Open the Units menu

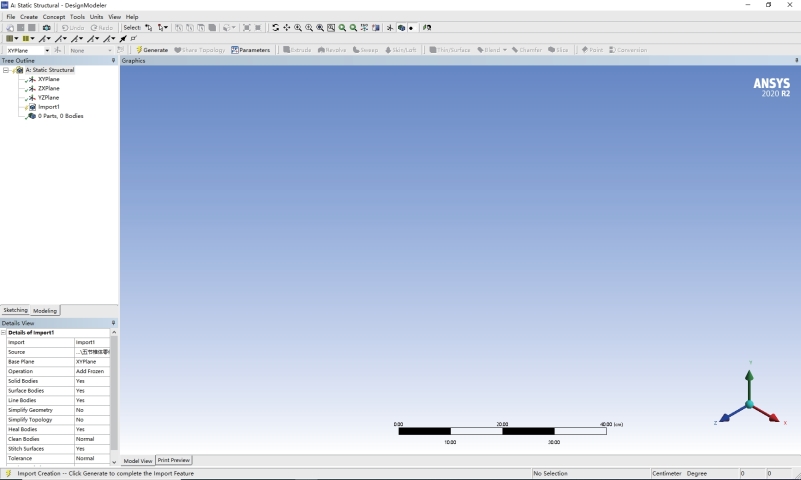point(97,16)
